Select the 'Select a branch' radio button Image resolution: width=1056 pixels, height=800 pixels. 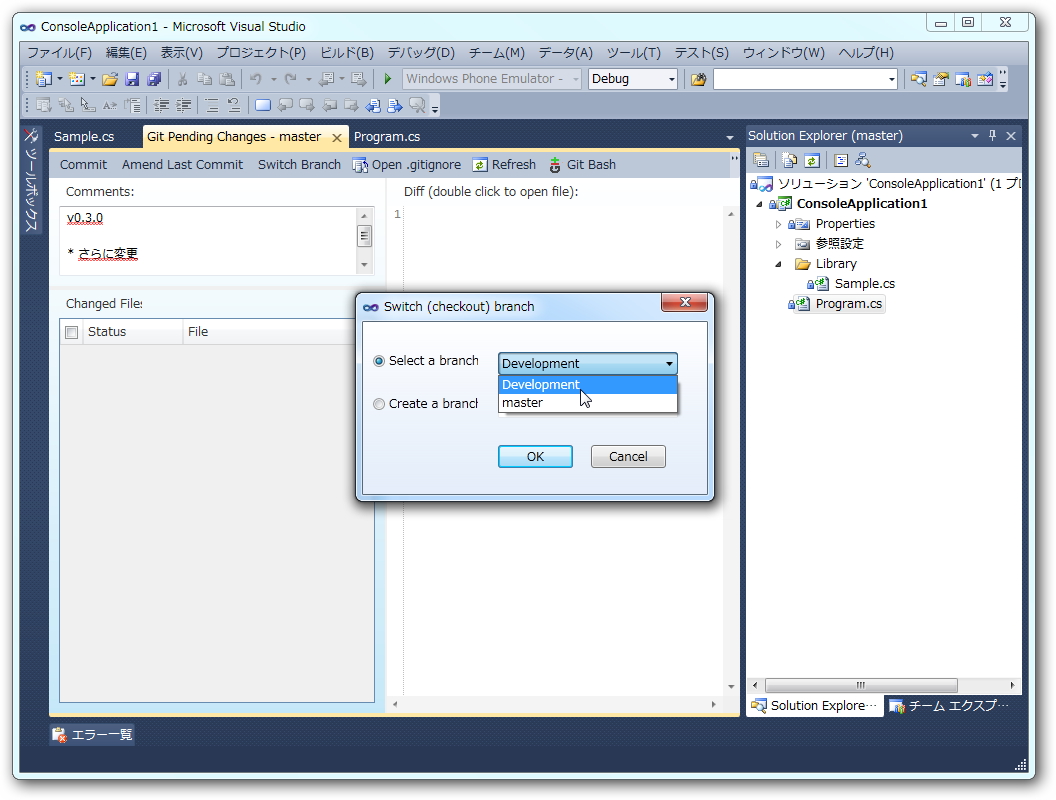(x=379, y=361)
